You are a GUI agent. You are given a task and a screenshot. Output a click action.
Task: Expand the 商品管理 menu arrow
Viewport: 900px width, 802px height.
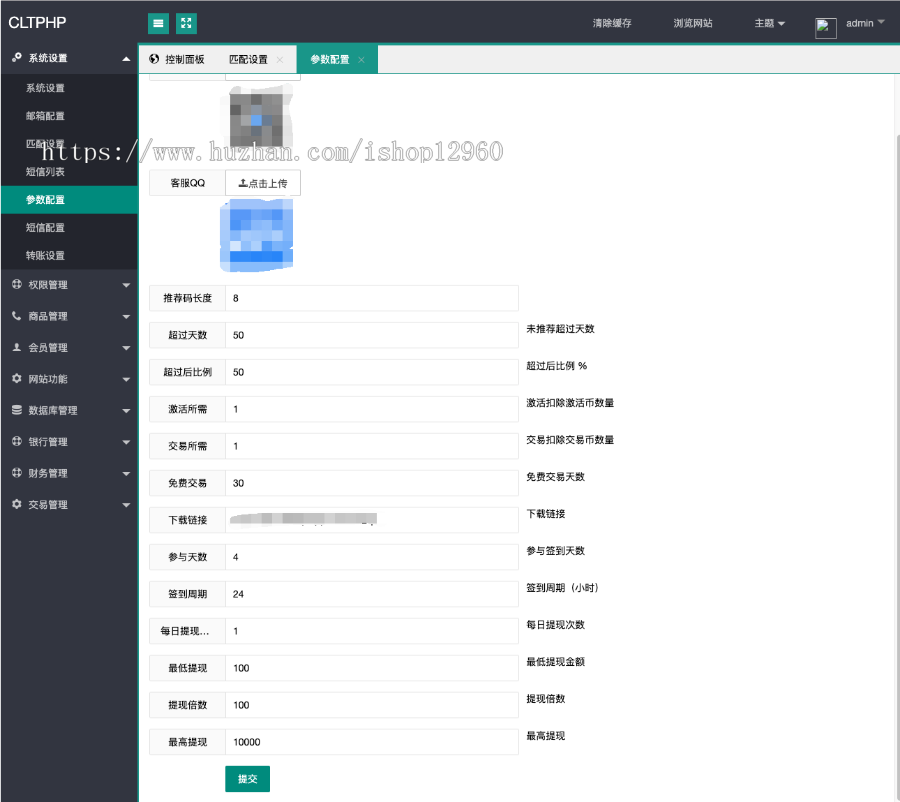click(126, 317)
